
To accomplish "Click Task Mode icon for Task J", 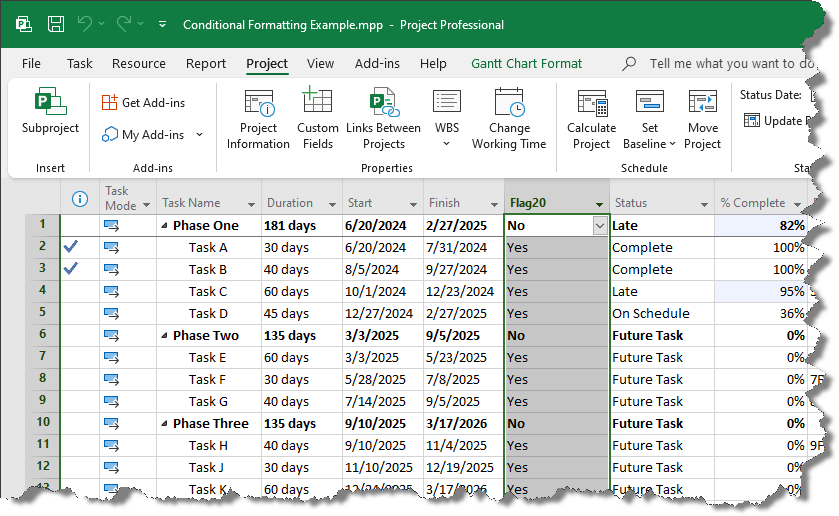I will pyautogui.click(x=111, y=467).
